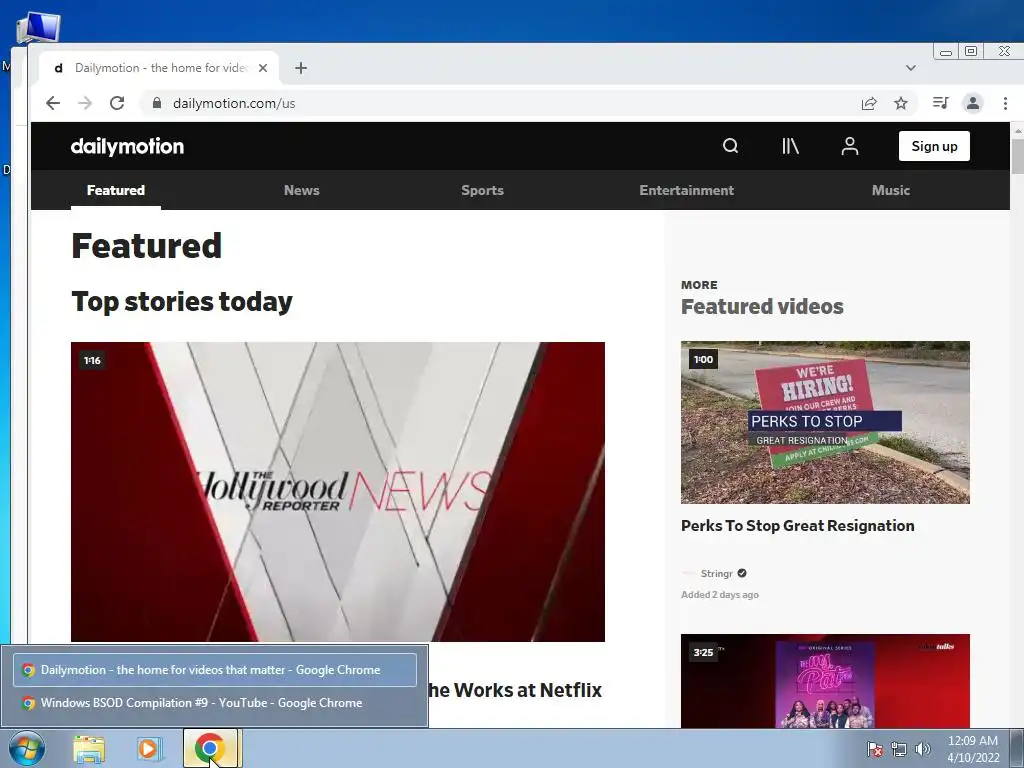1024x768 pixels.
Task: Open a new tab with plus icon
Action: [300, 68]
